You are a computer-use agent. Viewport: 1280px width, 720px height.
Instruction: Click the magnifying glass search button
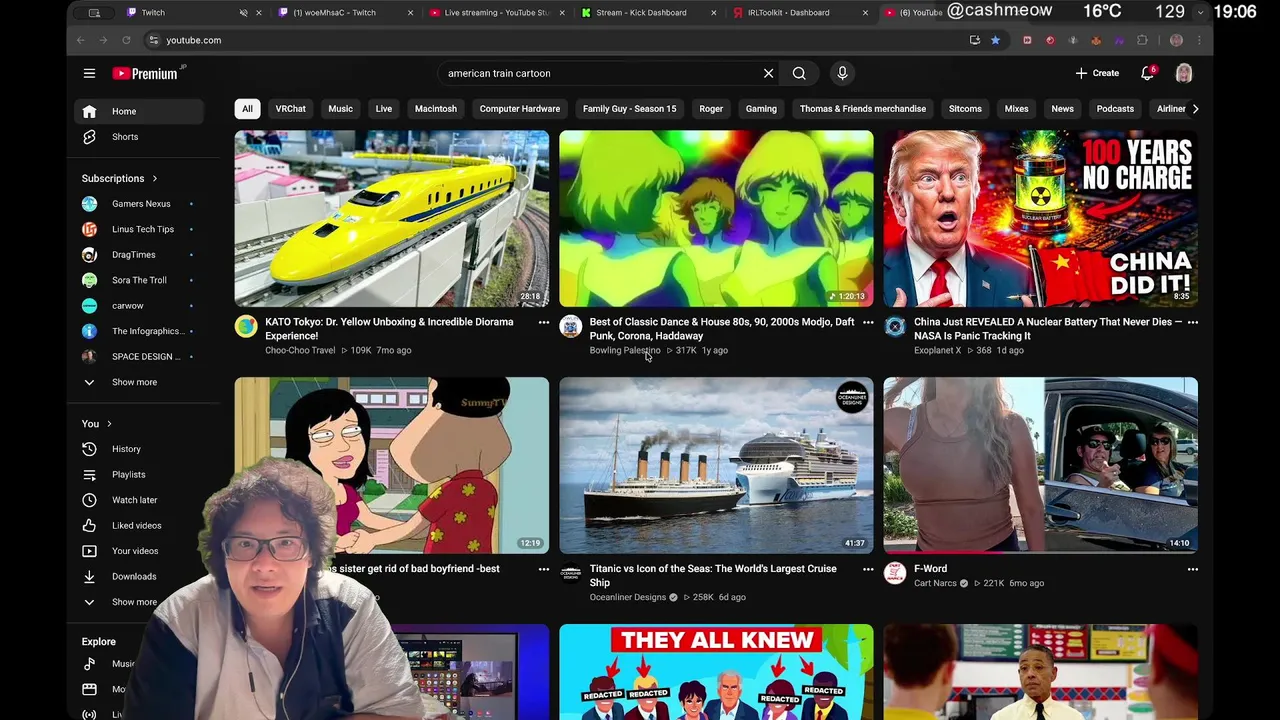pyautogui.click(x=799, y=73)
